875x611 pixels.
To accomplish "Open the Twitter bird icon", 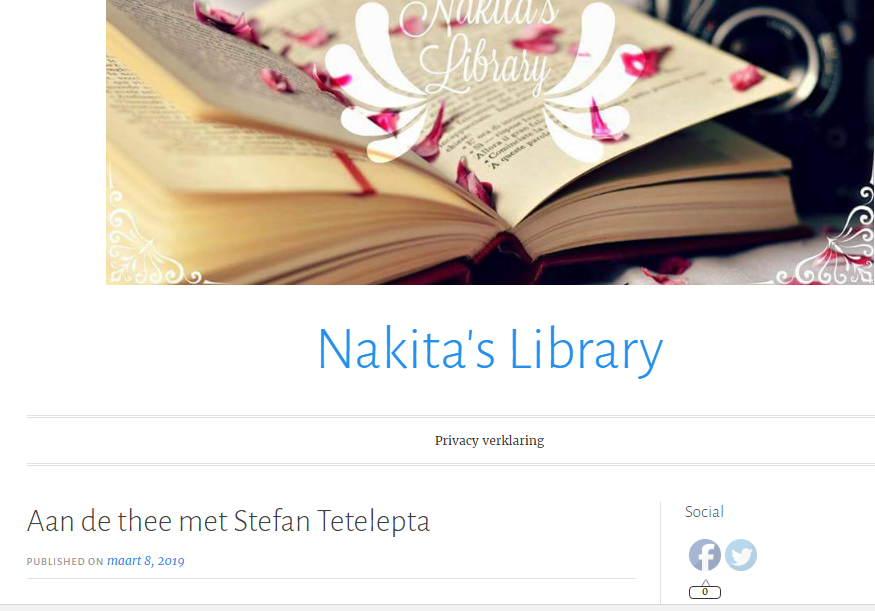I will [741, 555].
